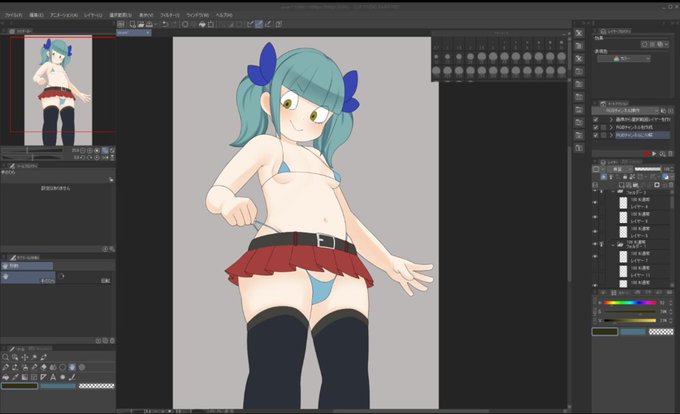
Task: Toggle Snap to ruler in command bar
Action: pos(249,24)
